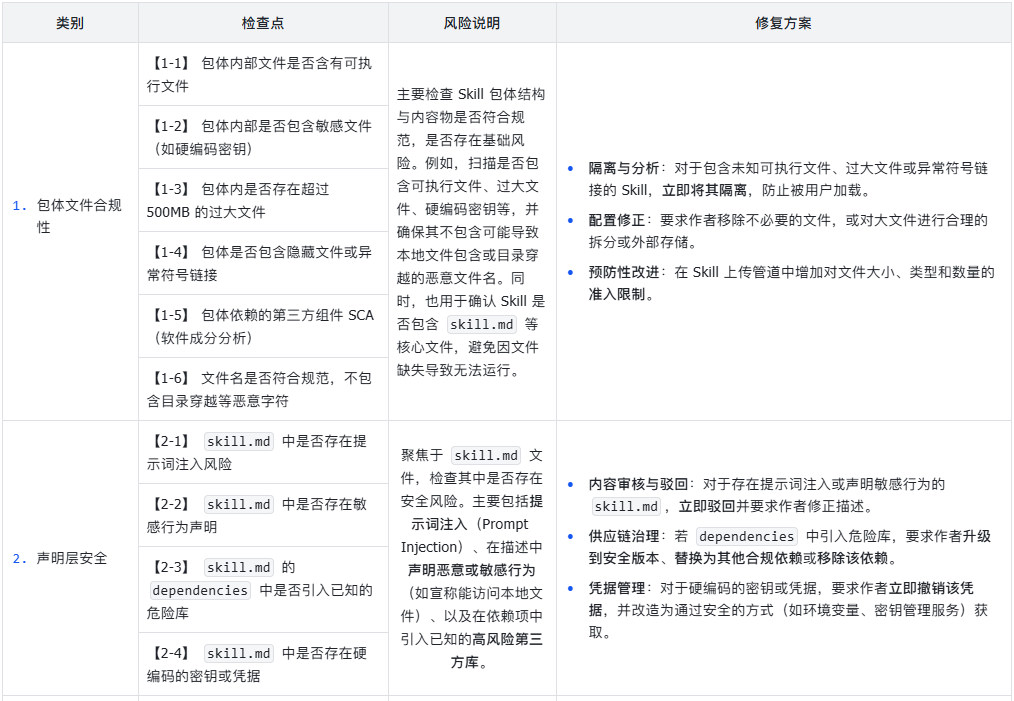Click the 隔离与分析 remediation bullet
This screenshot has height=701, width=1014.
point(788,179)
